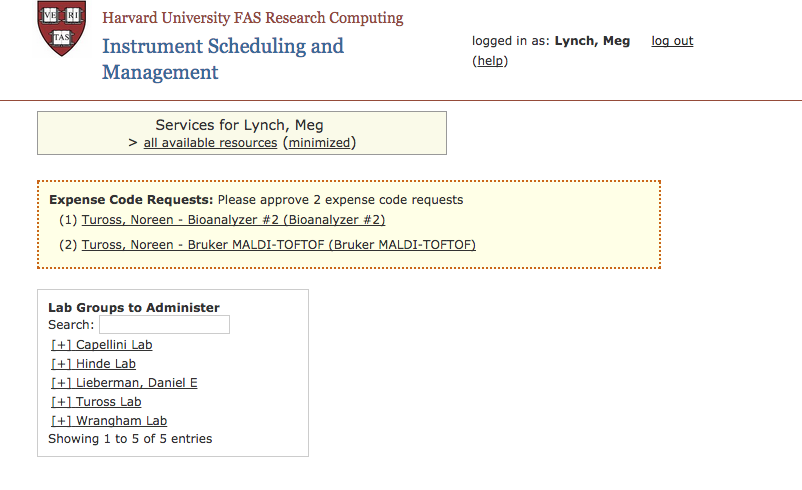Click the Harvard shield logo

coord(61,28)
